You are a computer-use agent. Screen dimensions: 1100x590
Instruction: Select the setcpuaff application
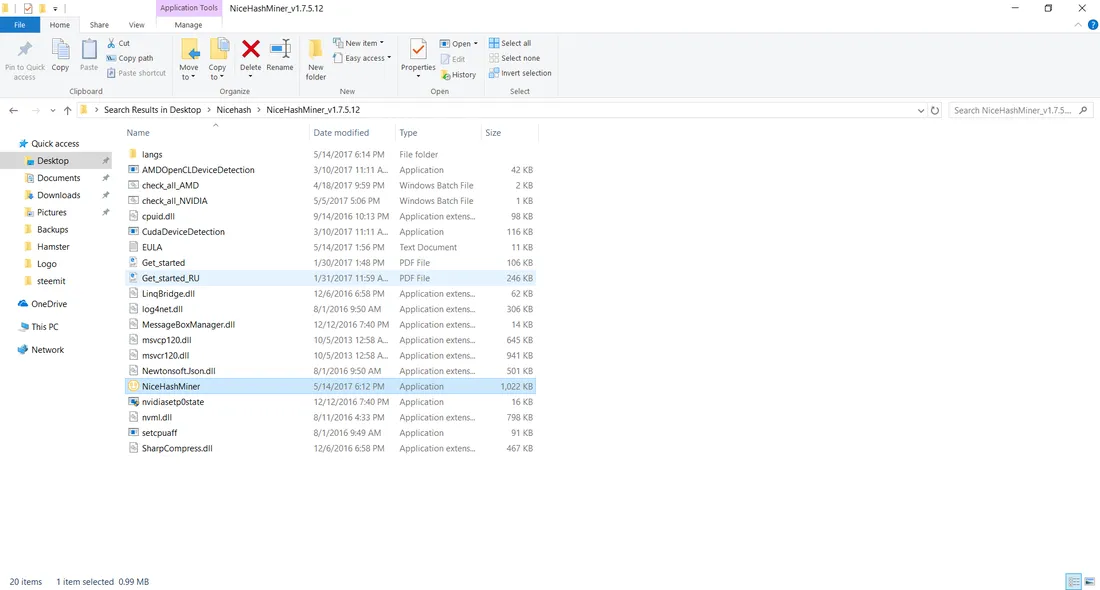tap(330, 433)
